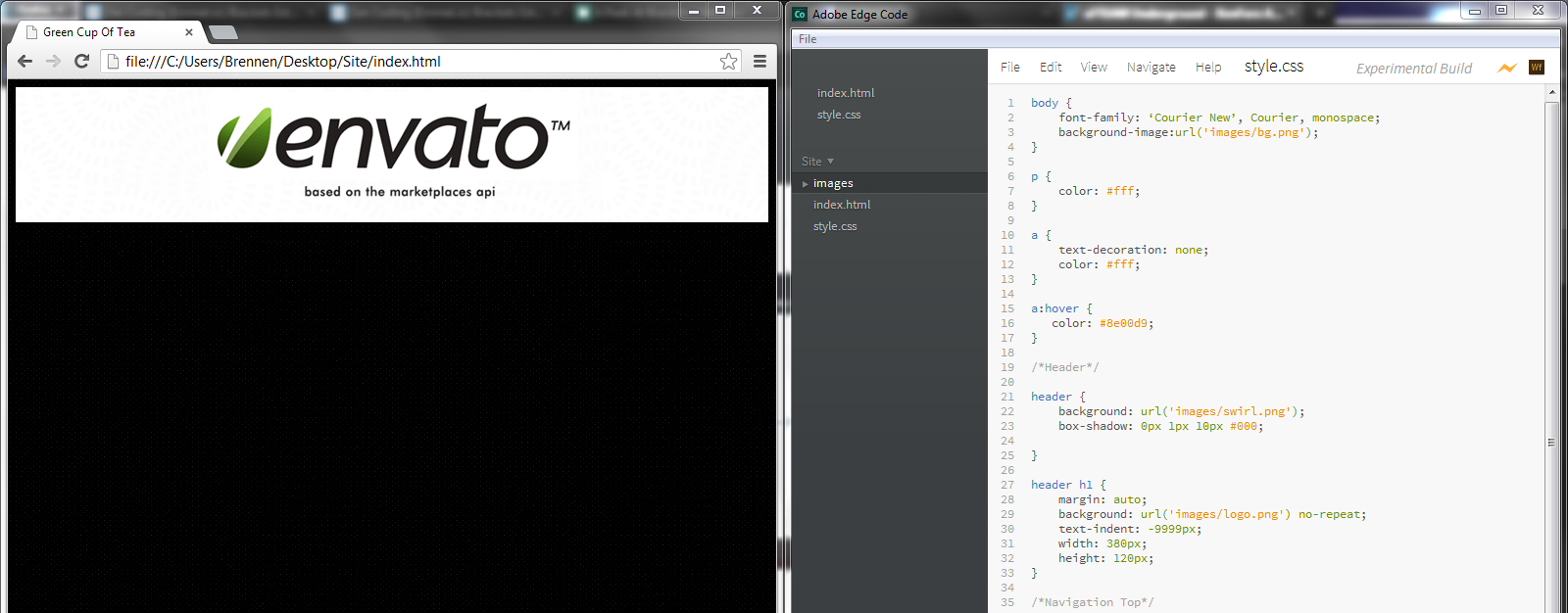Viewport: 1568px width, 613px height.
Task: Open a new Chrome tab
Action: 223,32
